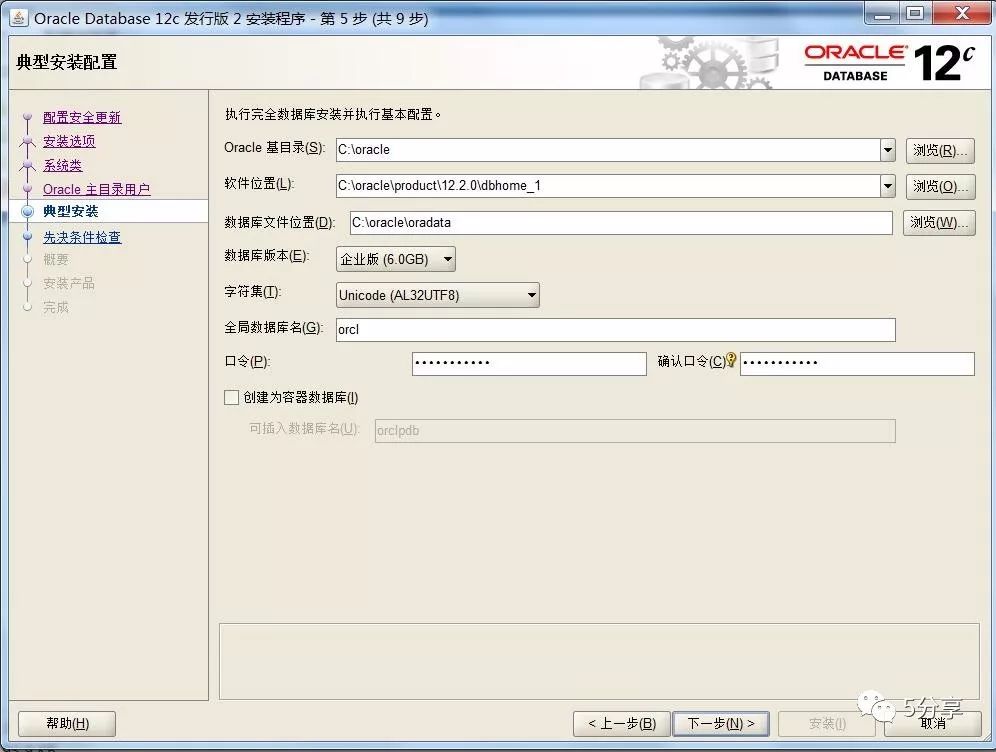Image resolution: width=996 pixels, height=752 pixels.
Task: Click the 数据库文件位置 field
Action: pyautogui.click(x=621, y=223)
